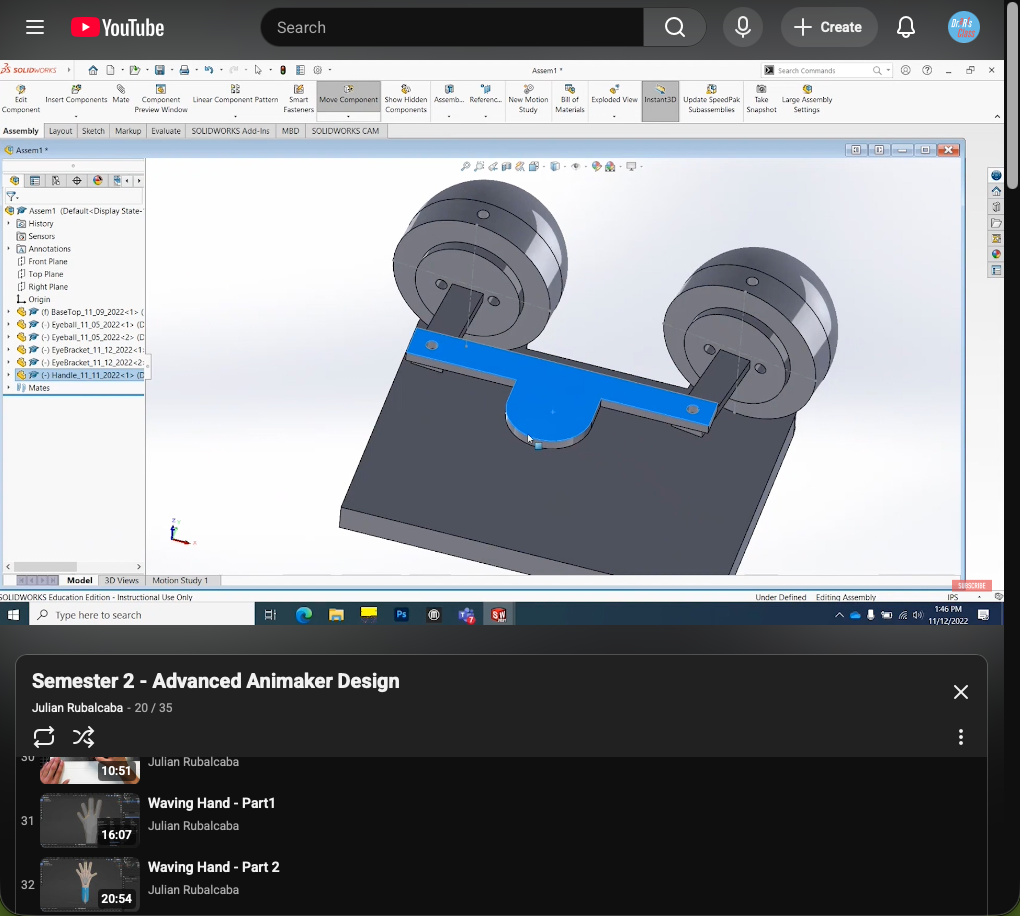Toggle the Move Component tool
The height and width of the screenshot is (916, 1020).
click(349, 94)
